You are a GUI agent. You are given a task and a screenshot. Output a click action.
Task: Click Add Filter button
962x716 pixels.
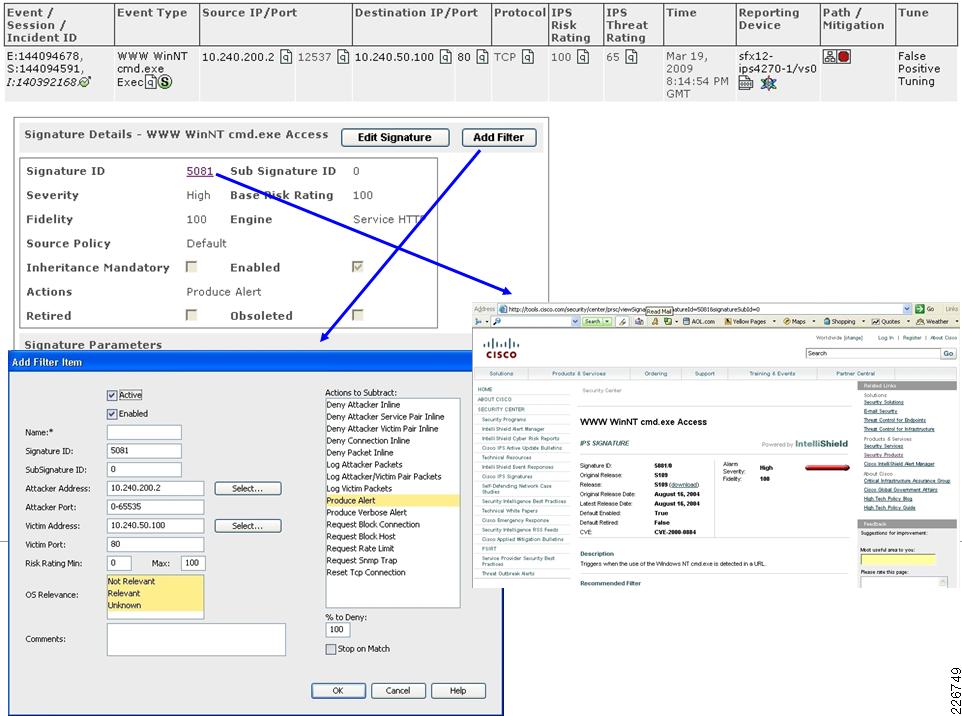pyautogui.click(x=498, y=137)
